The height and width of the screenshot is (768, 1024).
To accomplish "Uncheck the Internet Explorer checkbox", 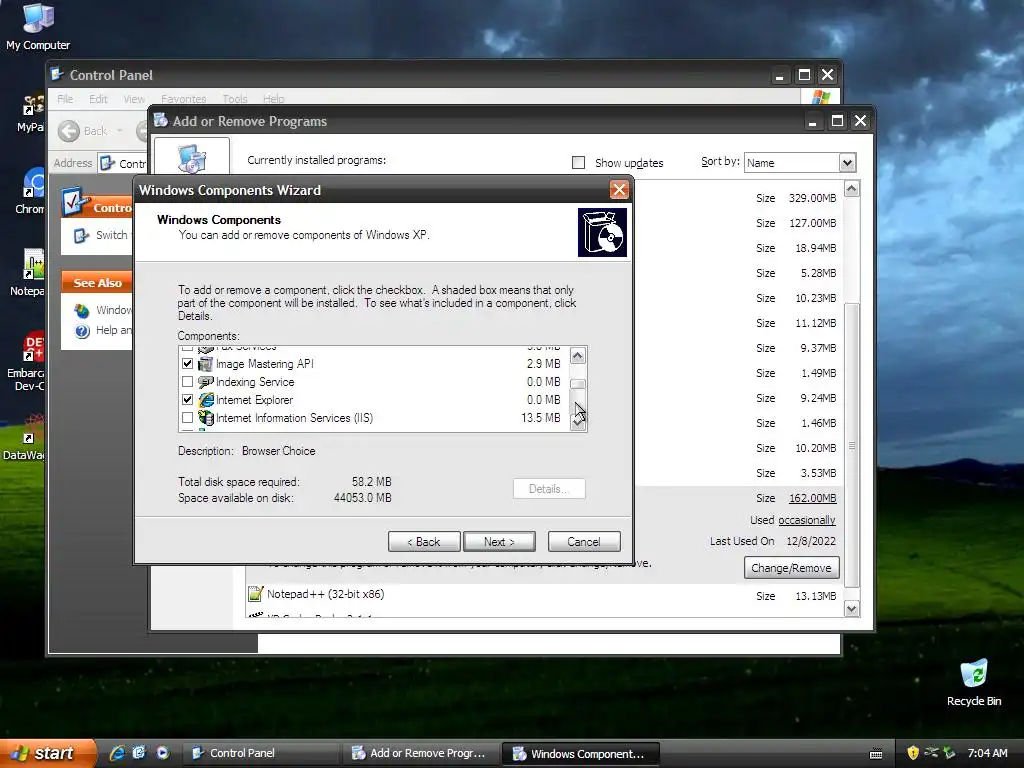I will coord(187,400).
